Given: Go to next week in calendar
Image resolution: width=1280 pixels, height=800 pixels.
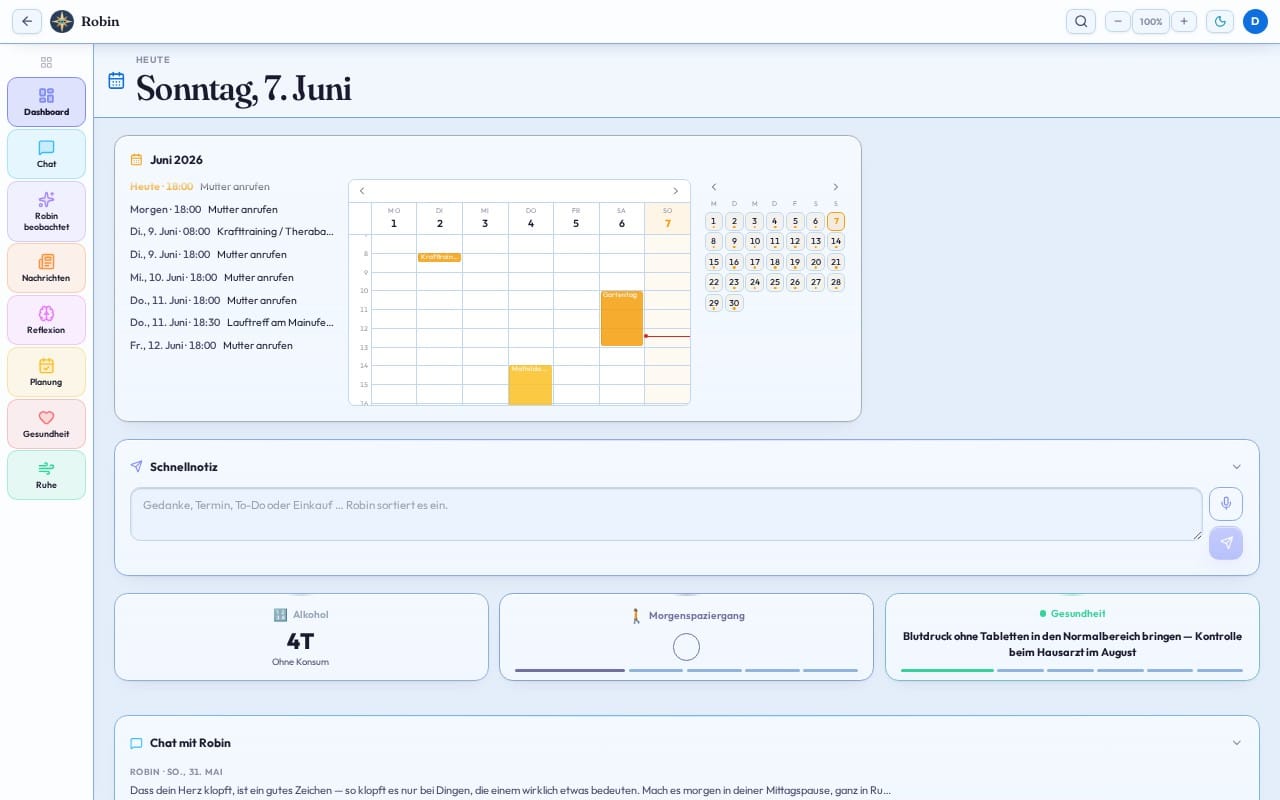Looking at the screenshot, I should point(675,191).
